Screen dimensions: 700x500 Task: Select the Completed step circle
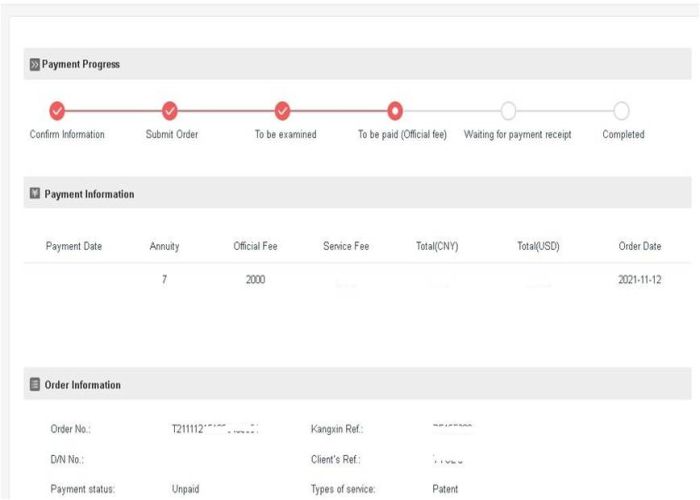[x=621, y=110]
